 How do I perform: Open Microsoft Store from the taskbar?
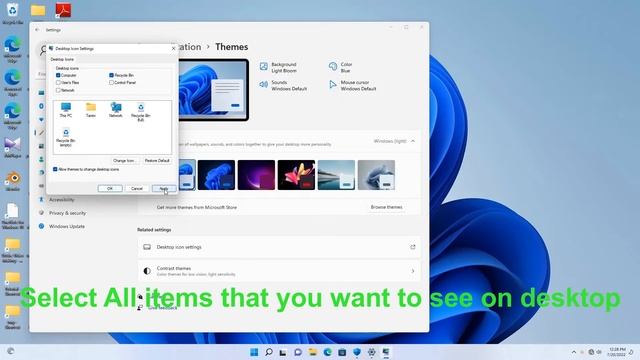click(x=342, y=352)
